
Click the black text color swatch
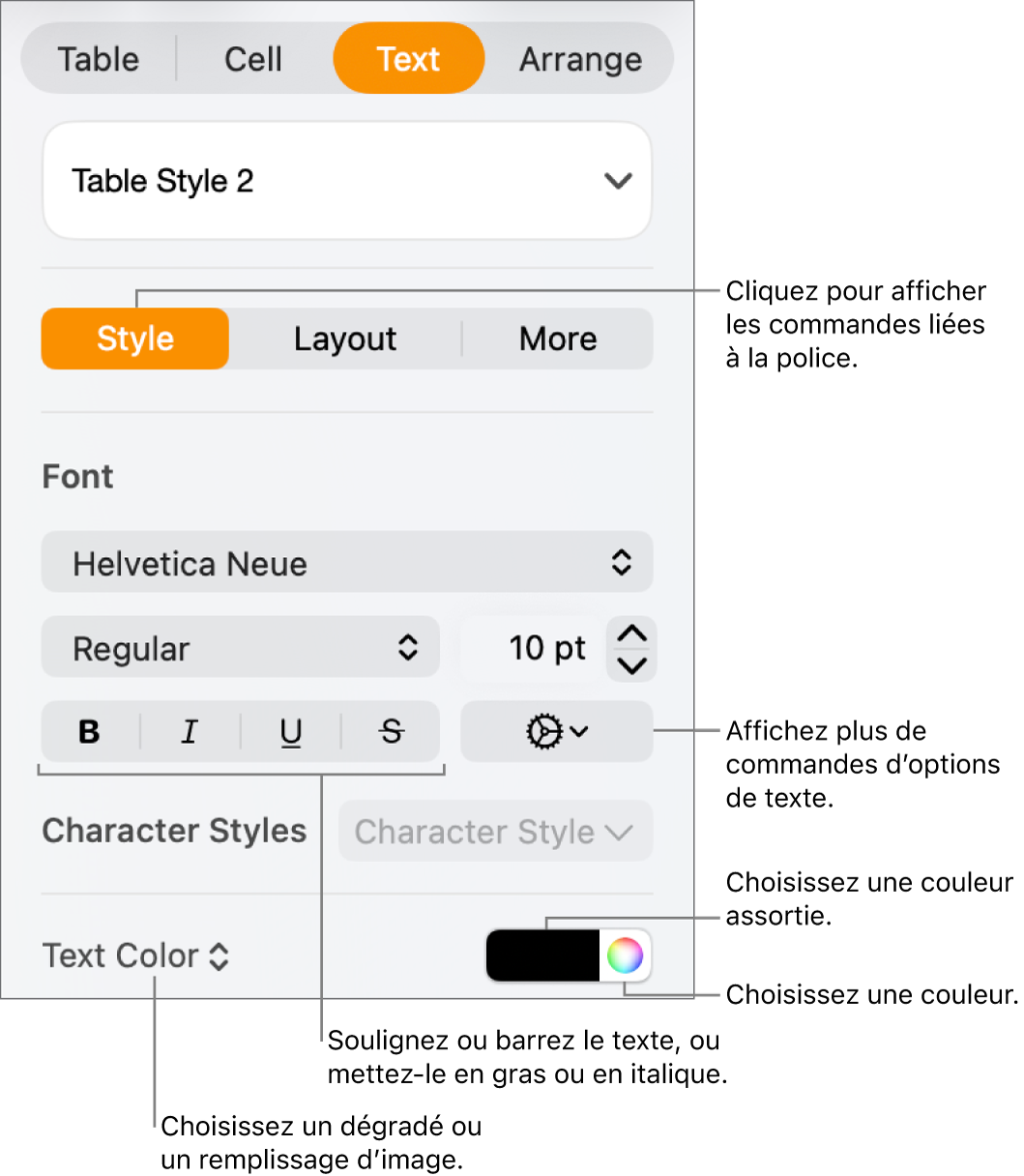point(541,955)
